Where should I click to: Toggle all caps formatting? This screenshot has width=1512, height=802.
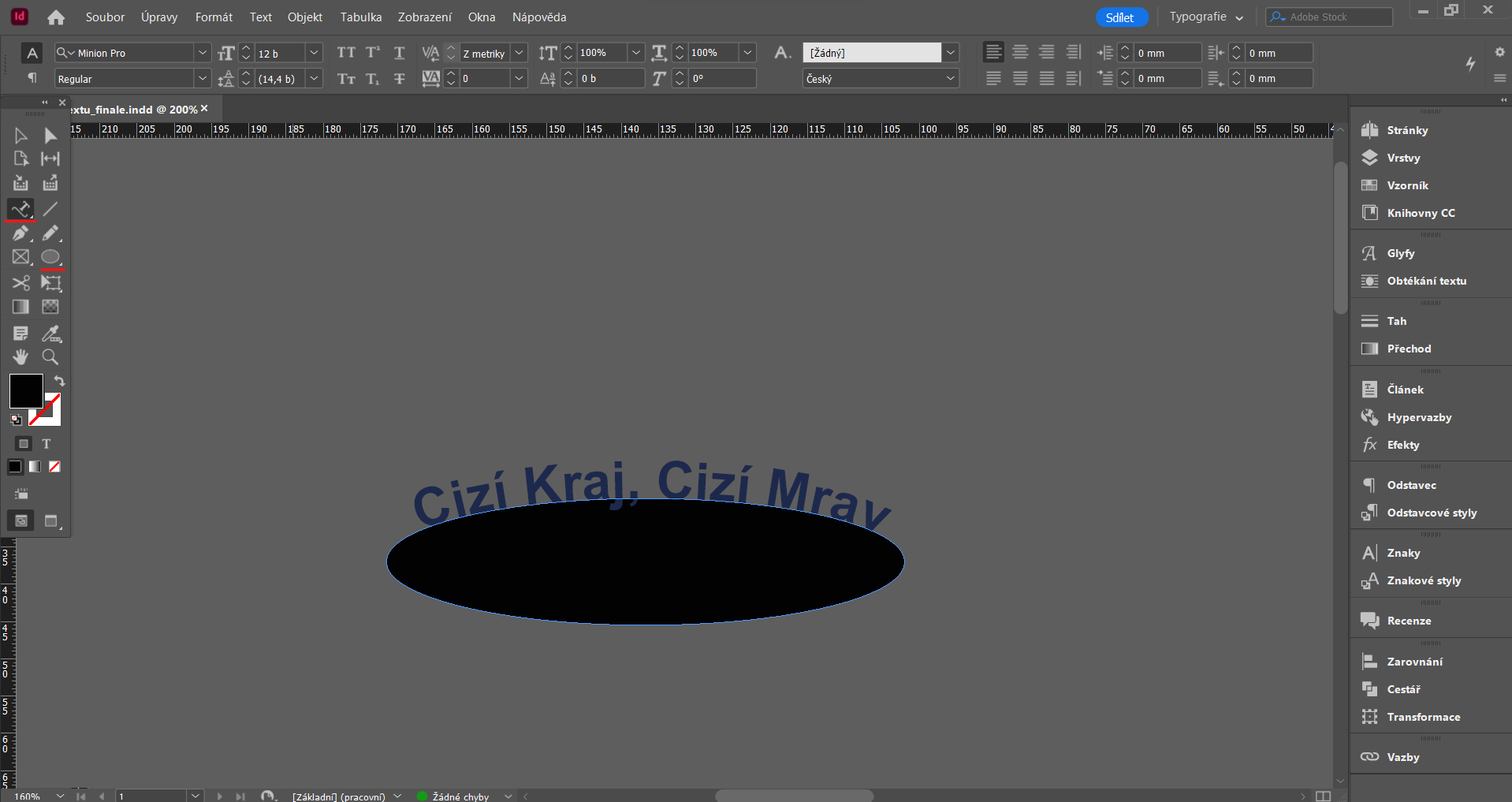click(x=345, y=52)
